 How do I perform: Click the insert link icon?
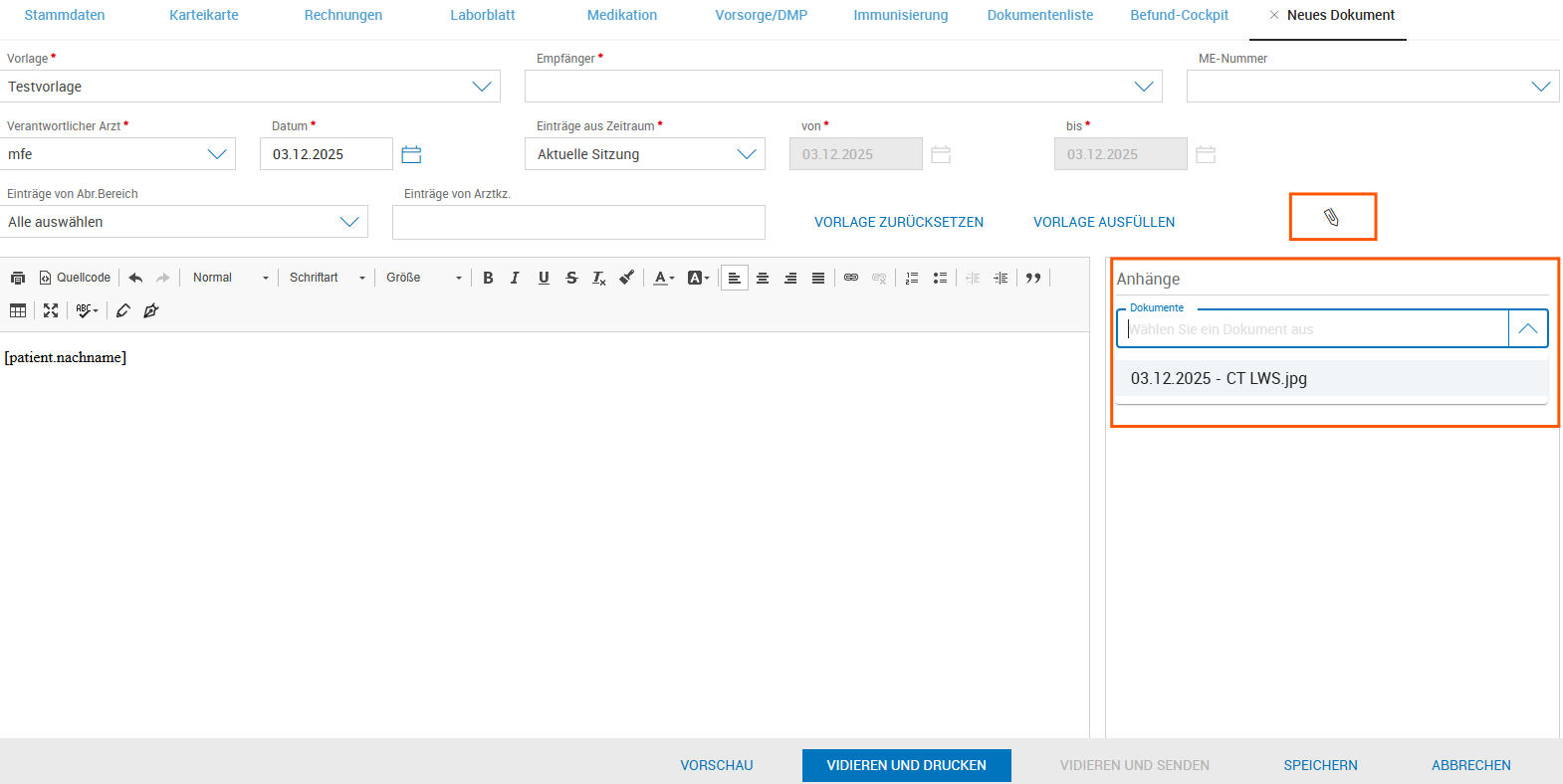[x=851, y=279]
